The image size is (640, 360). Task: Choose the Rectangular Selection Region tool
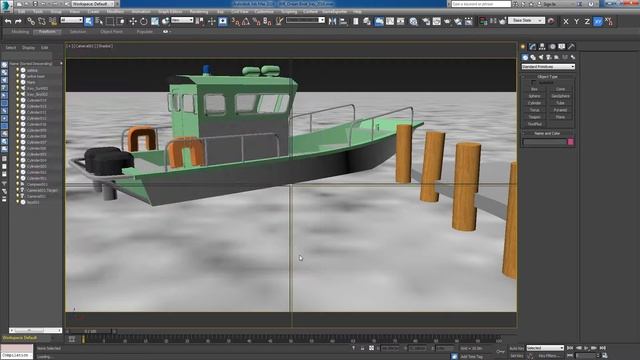[x=110, y=21]
